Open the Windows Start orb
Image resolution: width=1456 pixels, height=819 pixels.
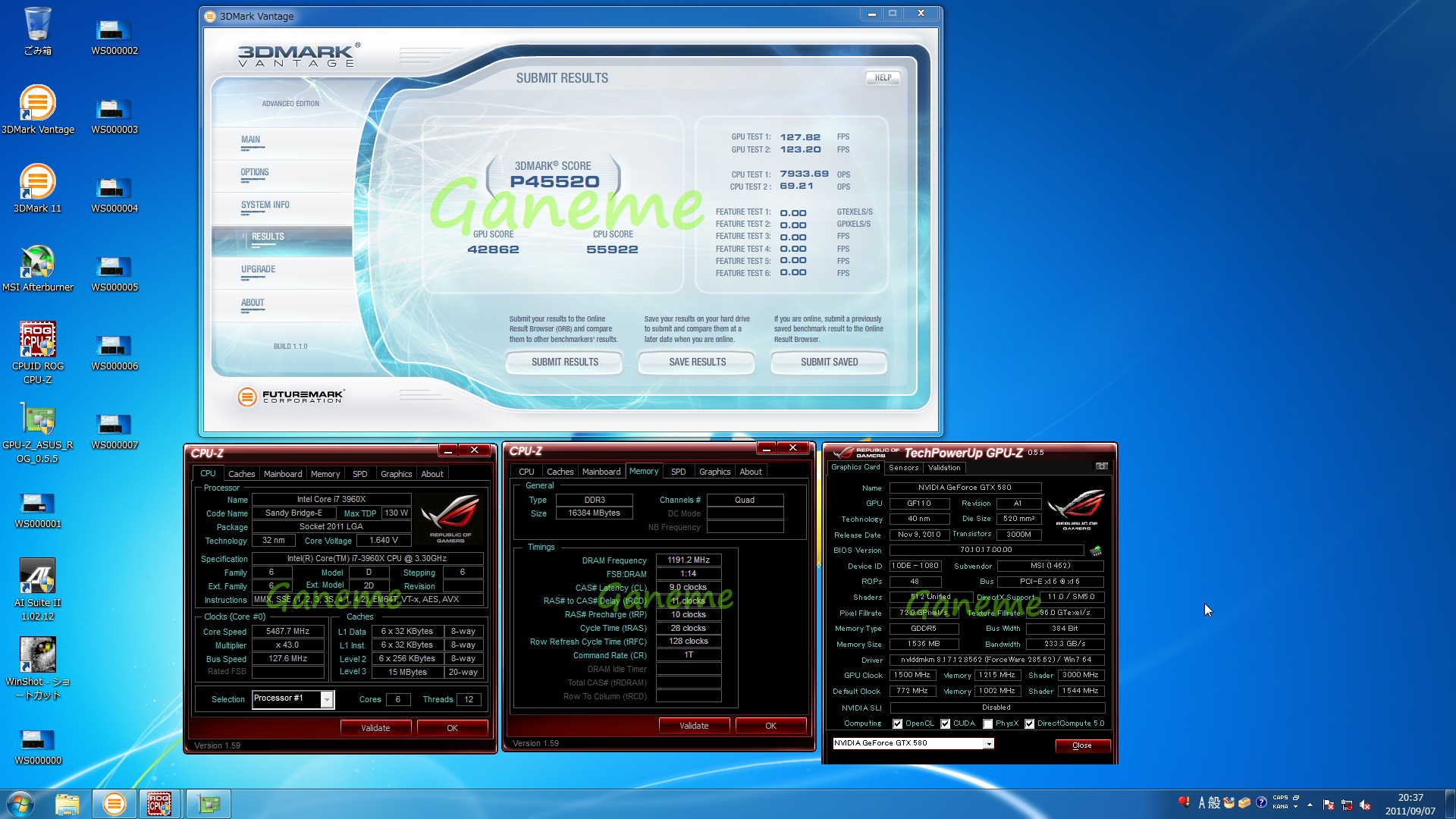click(20, 803)
